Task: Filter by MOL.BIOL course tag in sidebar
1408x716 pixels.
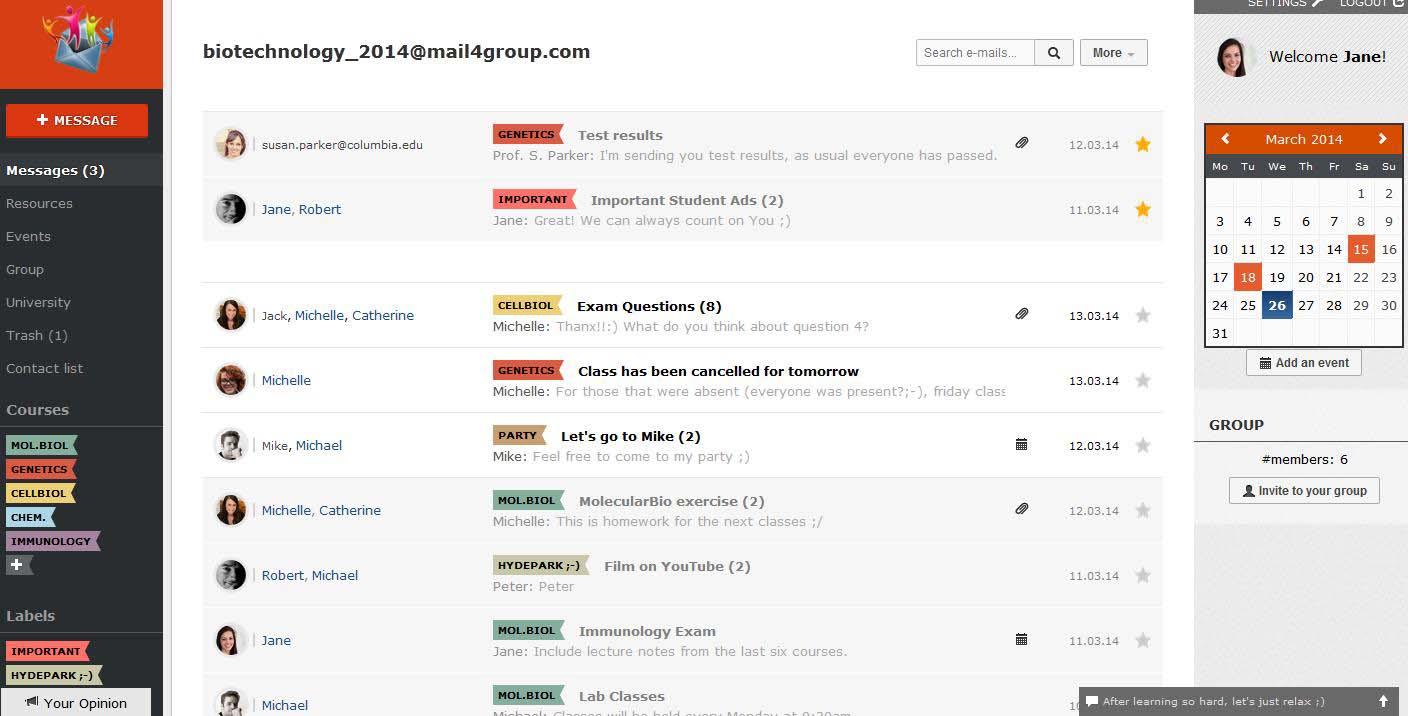Action: (41, 445)
